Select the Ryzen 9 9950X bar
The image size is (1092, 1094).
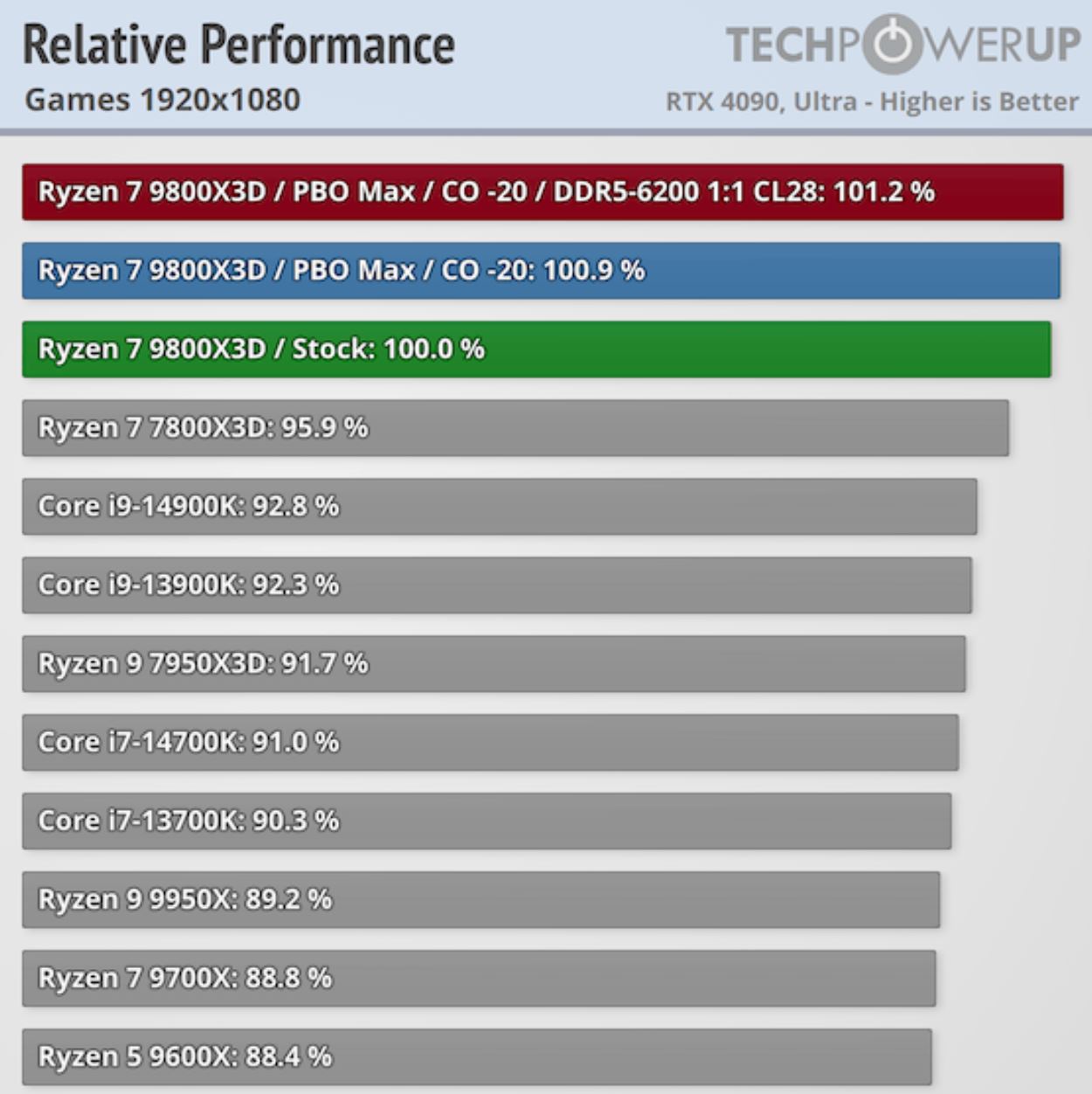coord(480,900)
